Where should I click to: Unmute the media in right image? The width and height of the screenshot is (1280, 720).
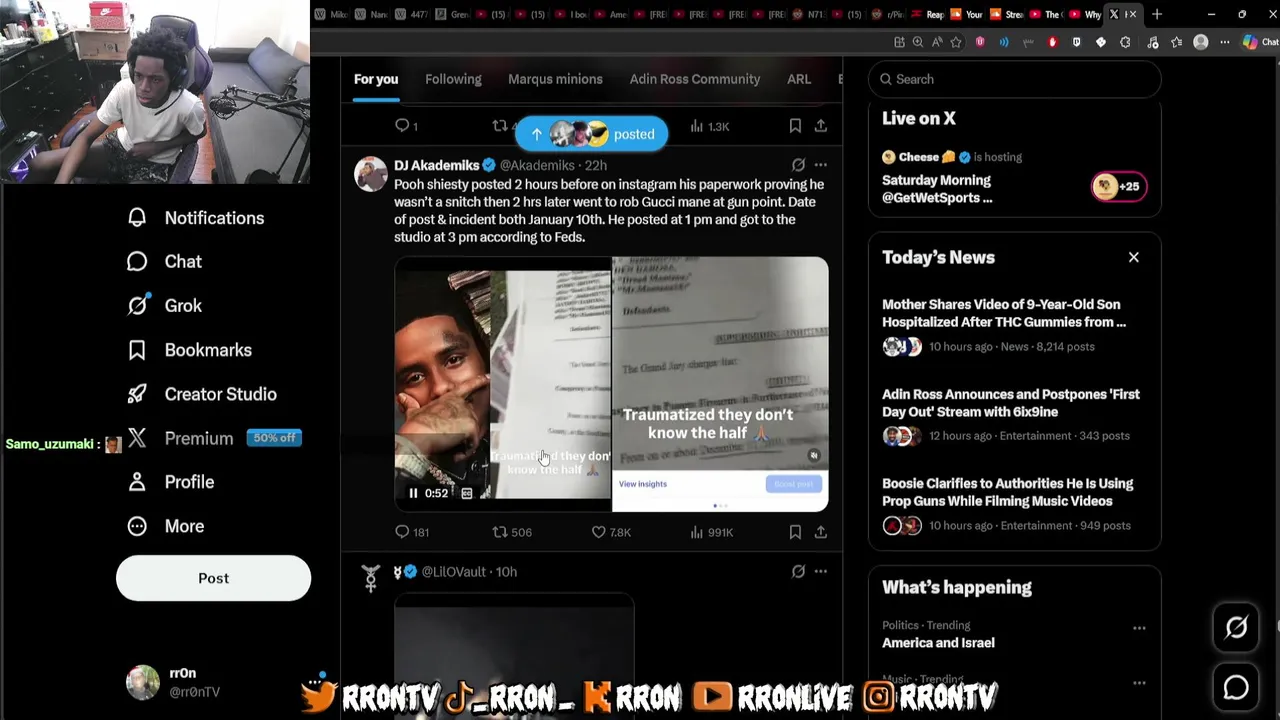814,456
